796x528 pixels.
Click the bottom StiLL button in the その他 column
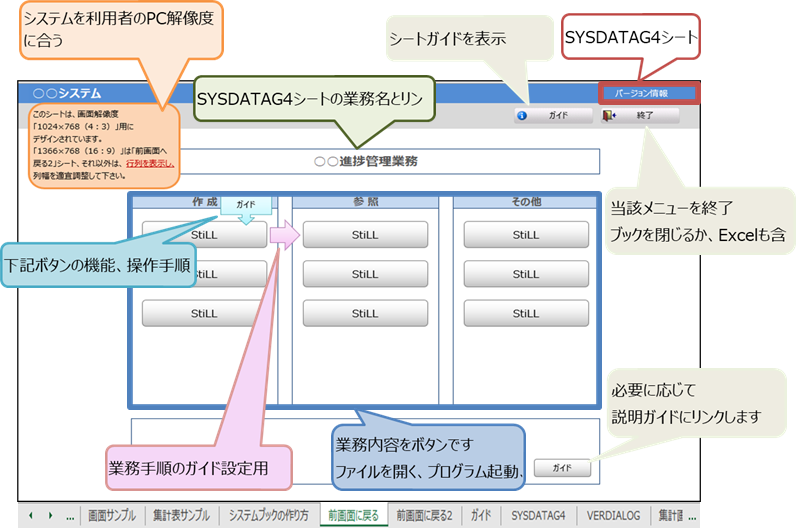coord(526,314)
